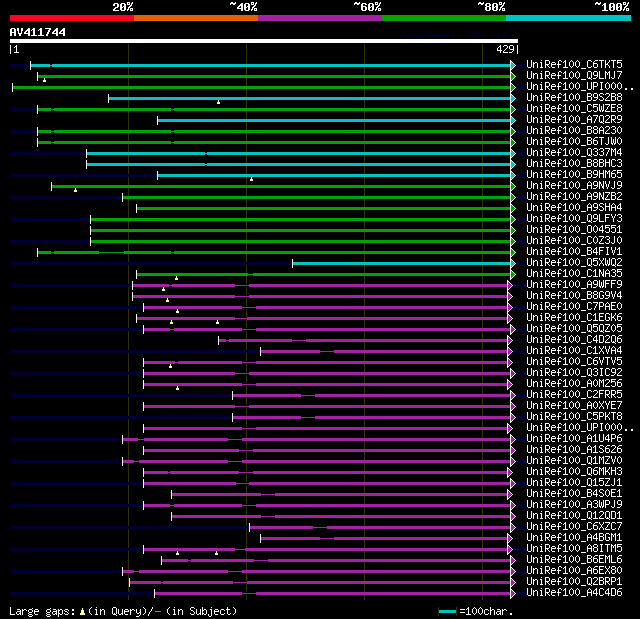This screenshot has height=619, width=640.
Task: Select the UniRef100_A9NZB2 label
Action: (574, 197)
